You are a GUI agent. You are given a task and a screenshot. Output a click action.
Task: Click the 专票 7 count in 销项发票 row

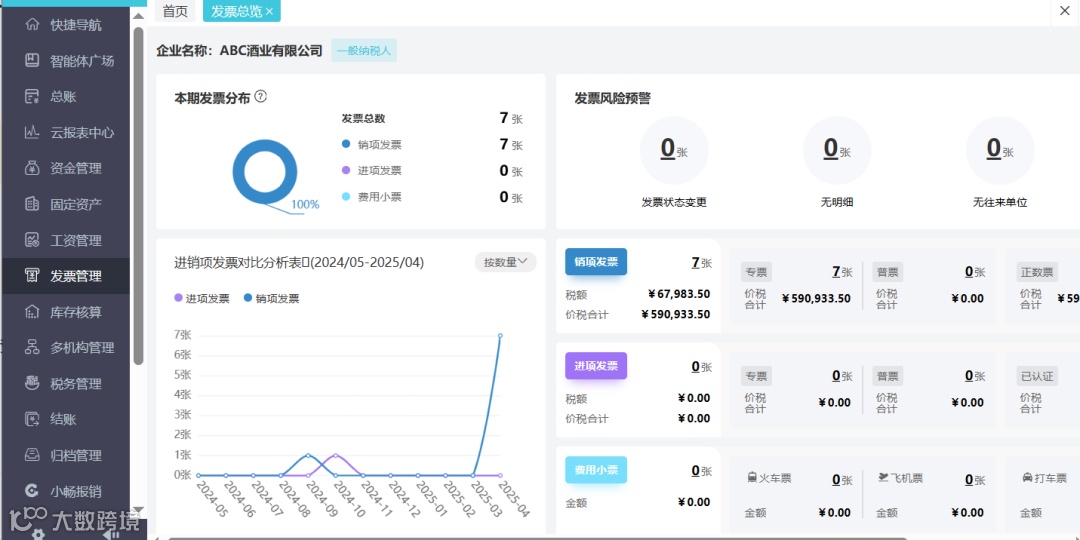(836, 272)
